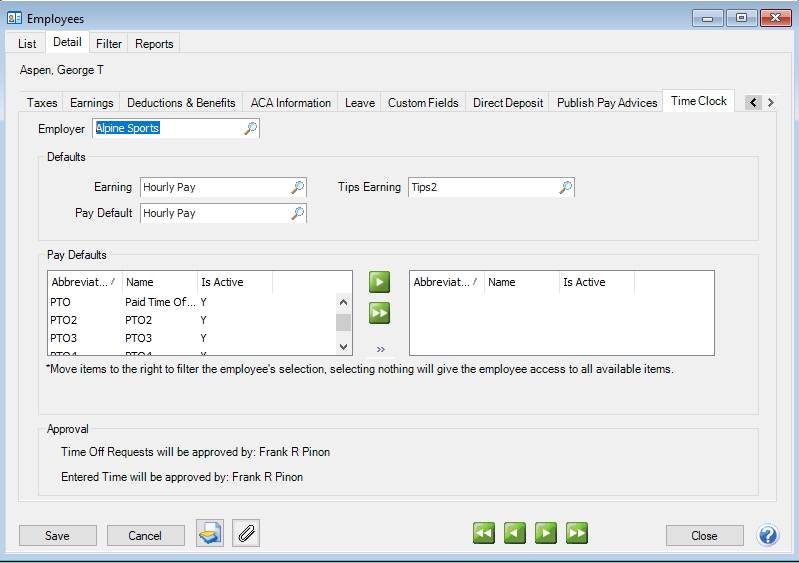Open Tips Earning lookup magnifier
Viewport: 799px width, 563px height.
[566, 187]
